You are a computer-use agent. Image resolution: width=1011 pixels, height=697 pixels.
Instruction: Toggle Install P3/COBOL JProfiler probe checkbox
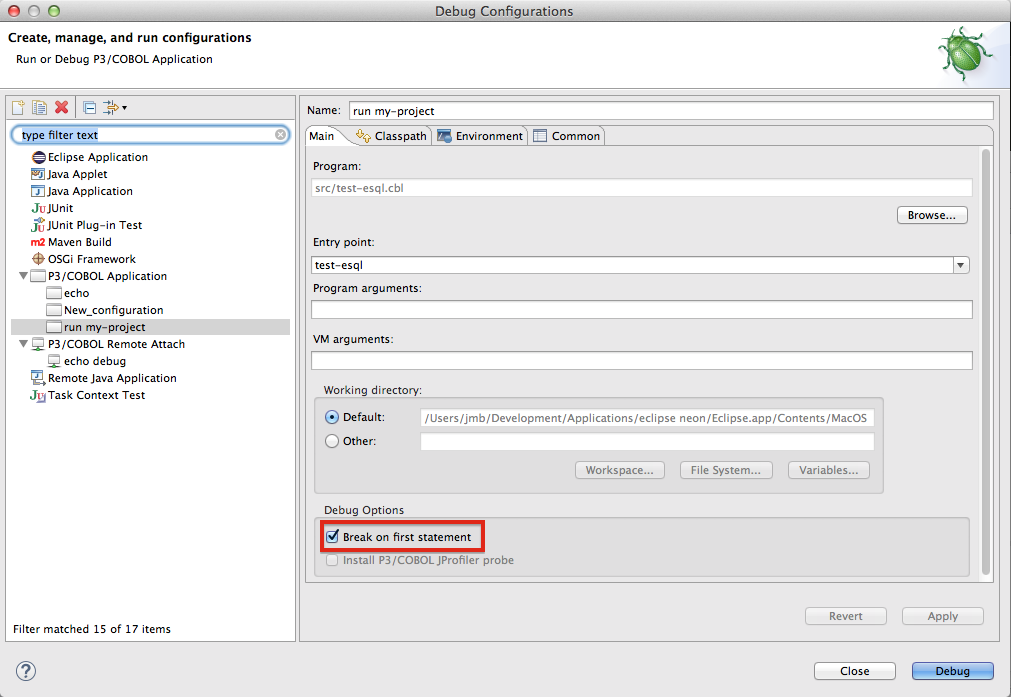pos(332,560)
